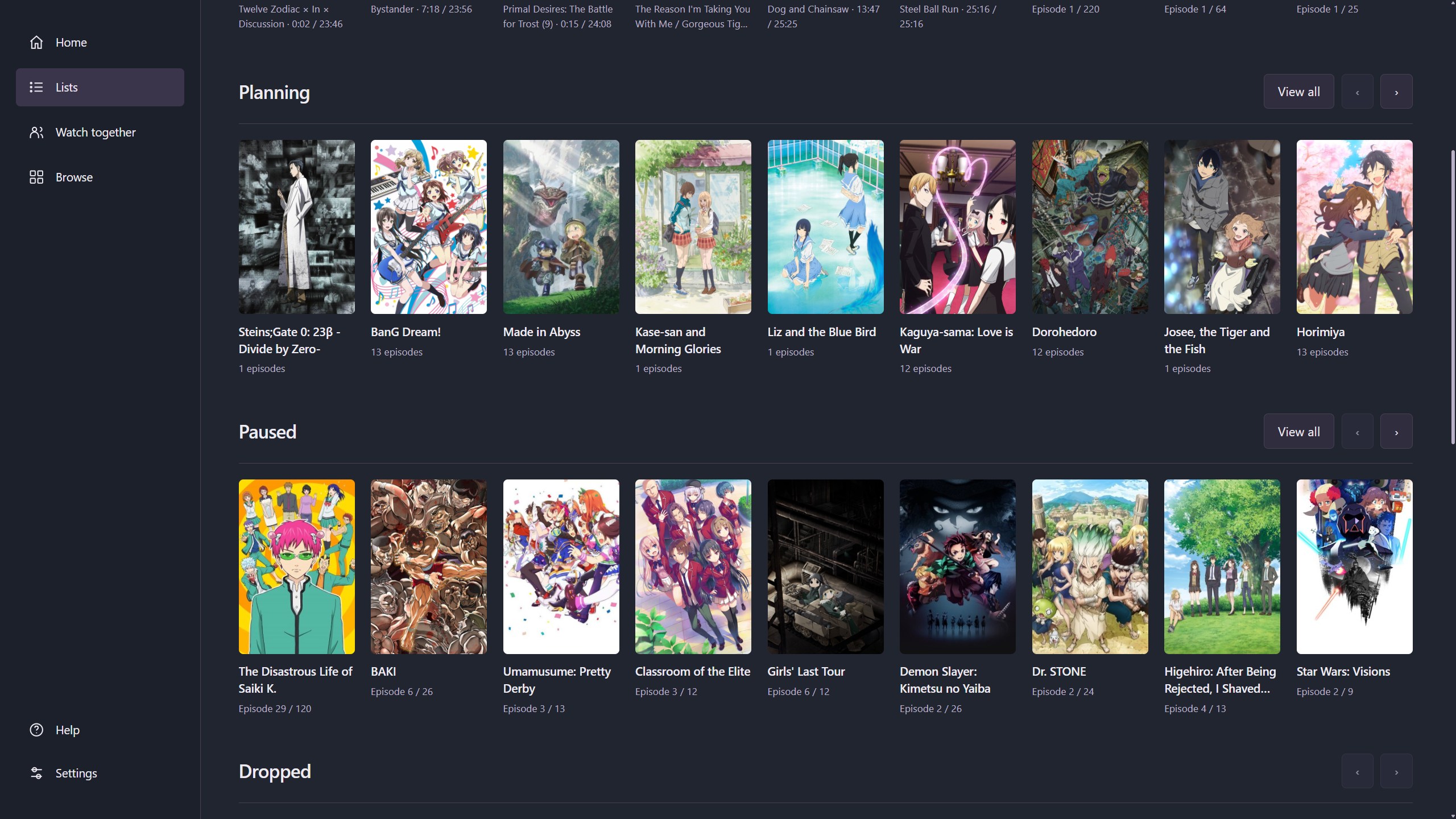Click 'Episode 6 / 26' under BAKI
Screen dimensions: 1456x819
pyautogui.click(x=402, y=692)
